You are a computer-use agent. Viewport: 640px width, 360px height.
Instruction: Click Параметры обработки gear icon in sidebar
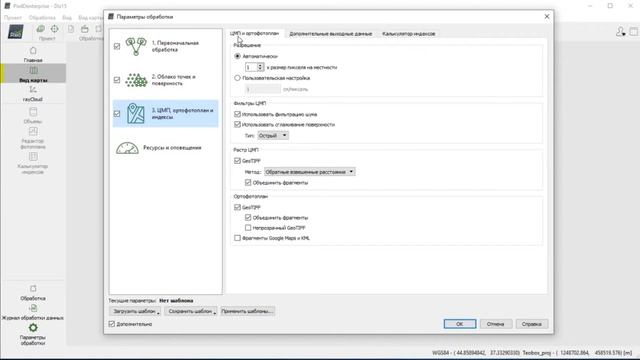click(33, 328)
